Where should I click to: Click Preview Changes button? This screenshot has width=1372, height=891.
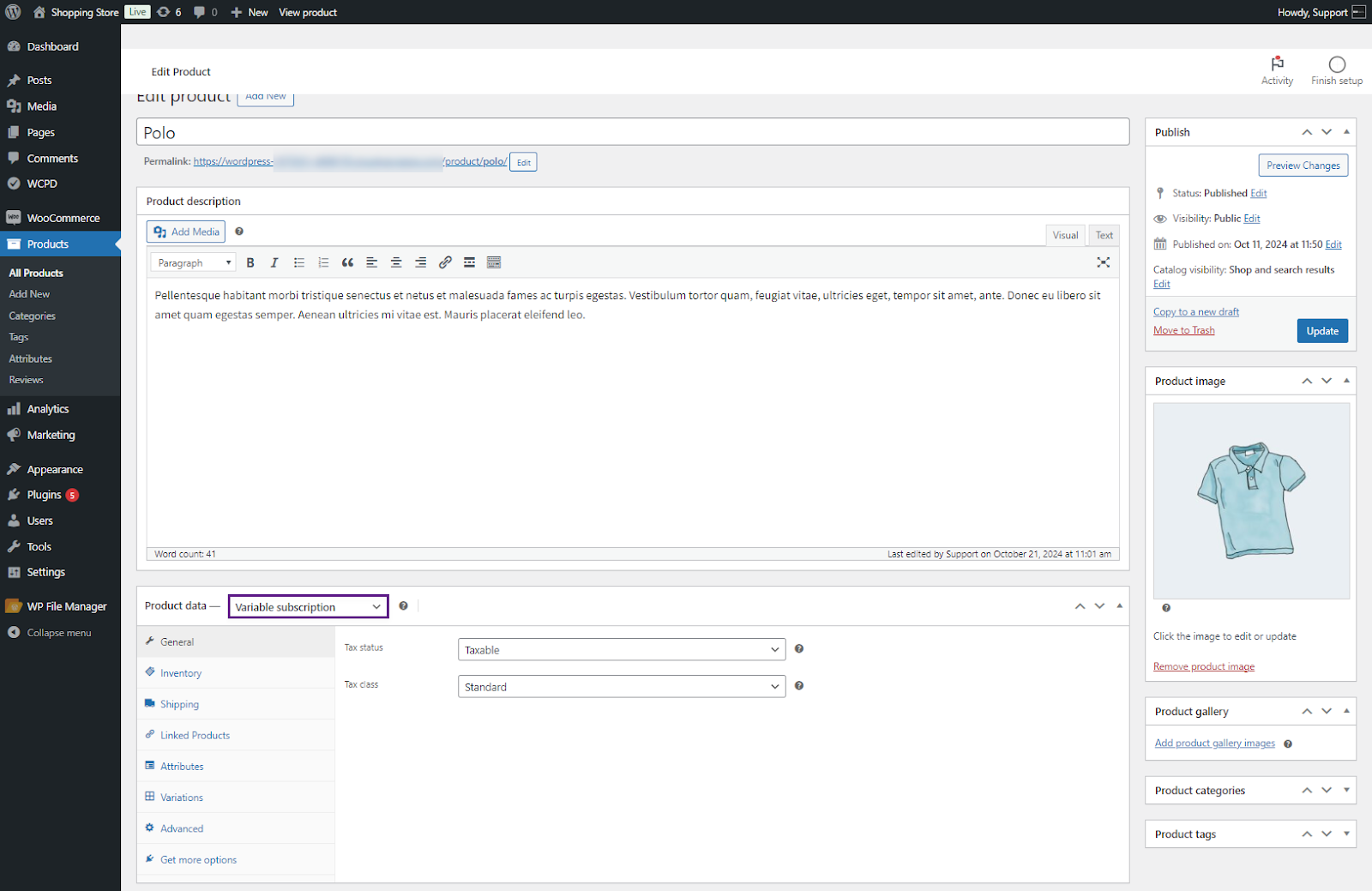pyautogui.click(x=1303, y=166)
